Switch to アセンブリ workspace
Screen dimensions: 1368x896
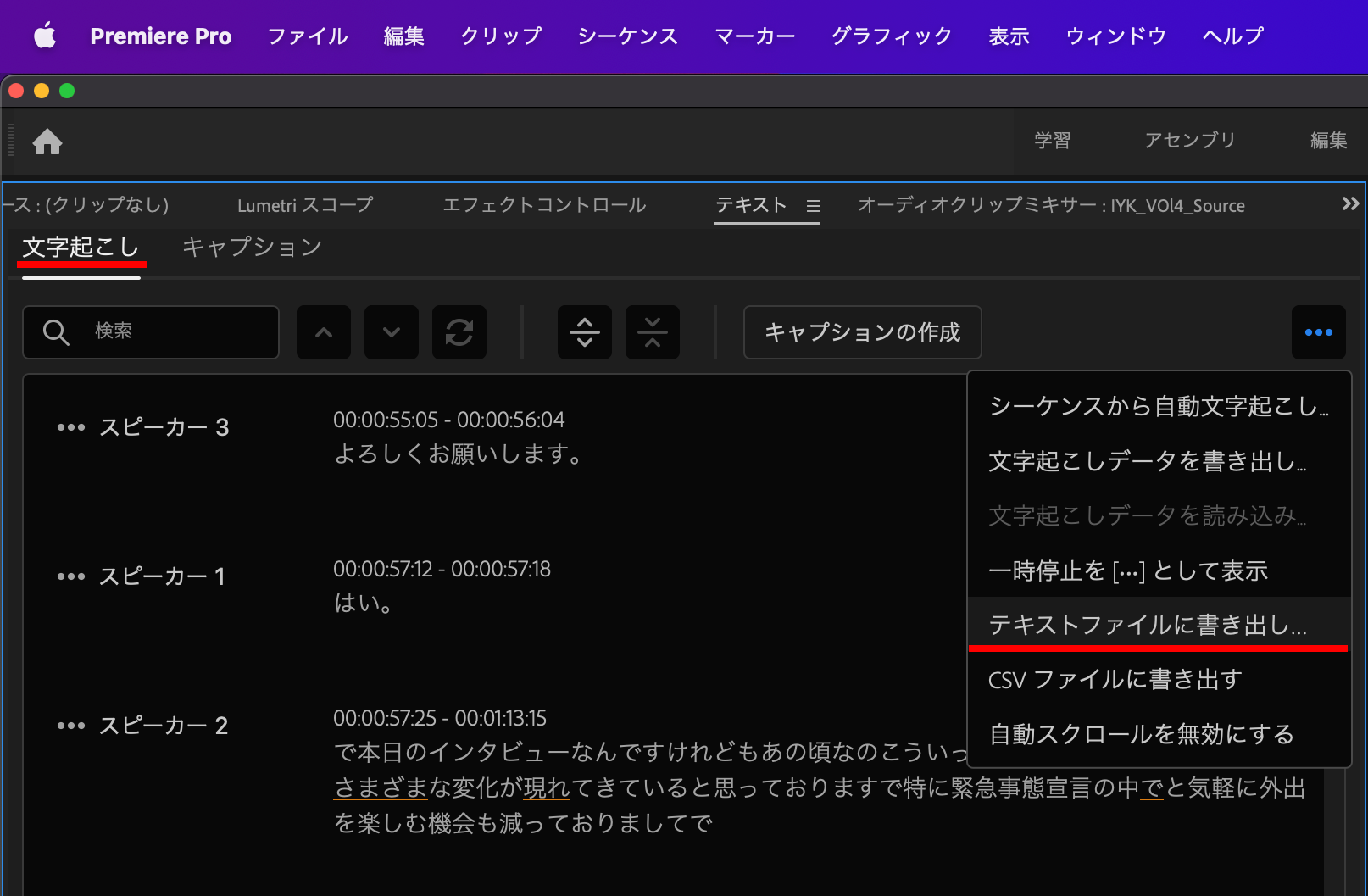[x=1190, y=141]
